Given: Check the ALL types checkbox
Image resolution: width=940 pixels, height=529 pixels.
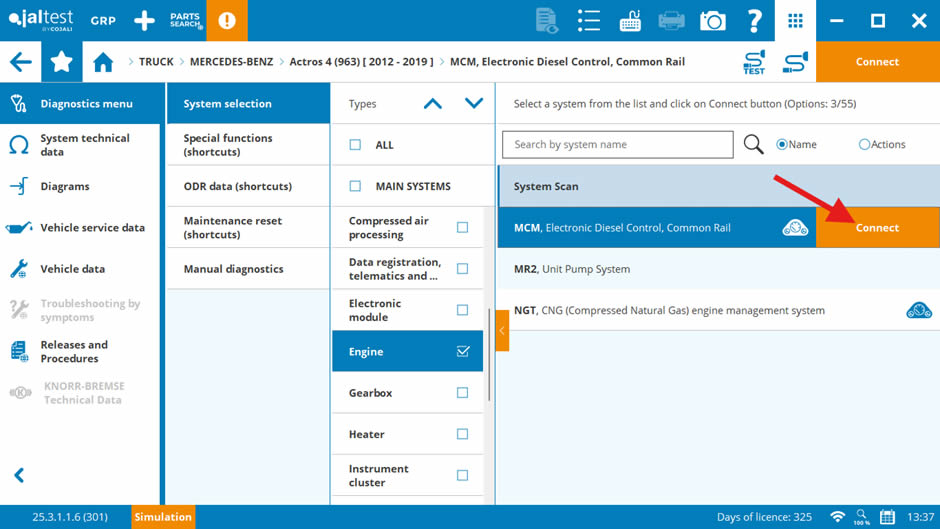Looking at the screenshot, I should tap(355, 145).
